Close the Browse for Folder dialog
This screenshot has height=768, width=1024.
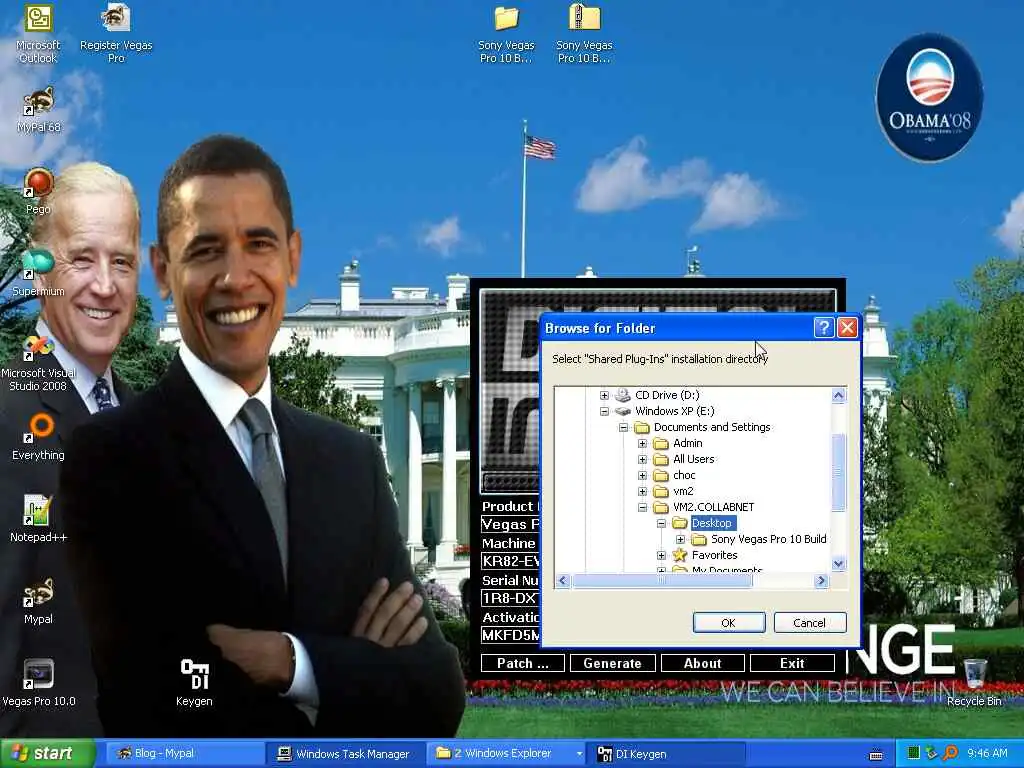click(847, 327)
